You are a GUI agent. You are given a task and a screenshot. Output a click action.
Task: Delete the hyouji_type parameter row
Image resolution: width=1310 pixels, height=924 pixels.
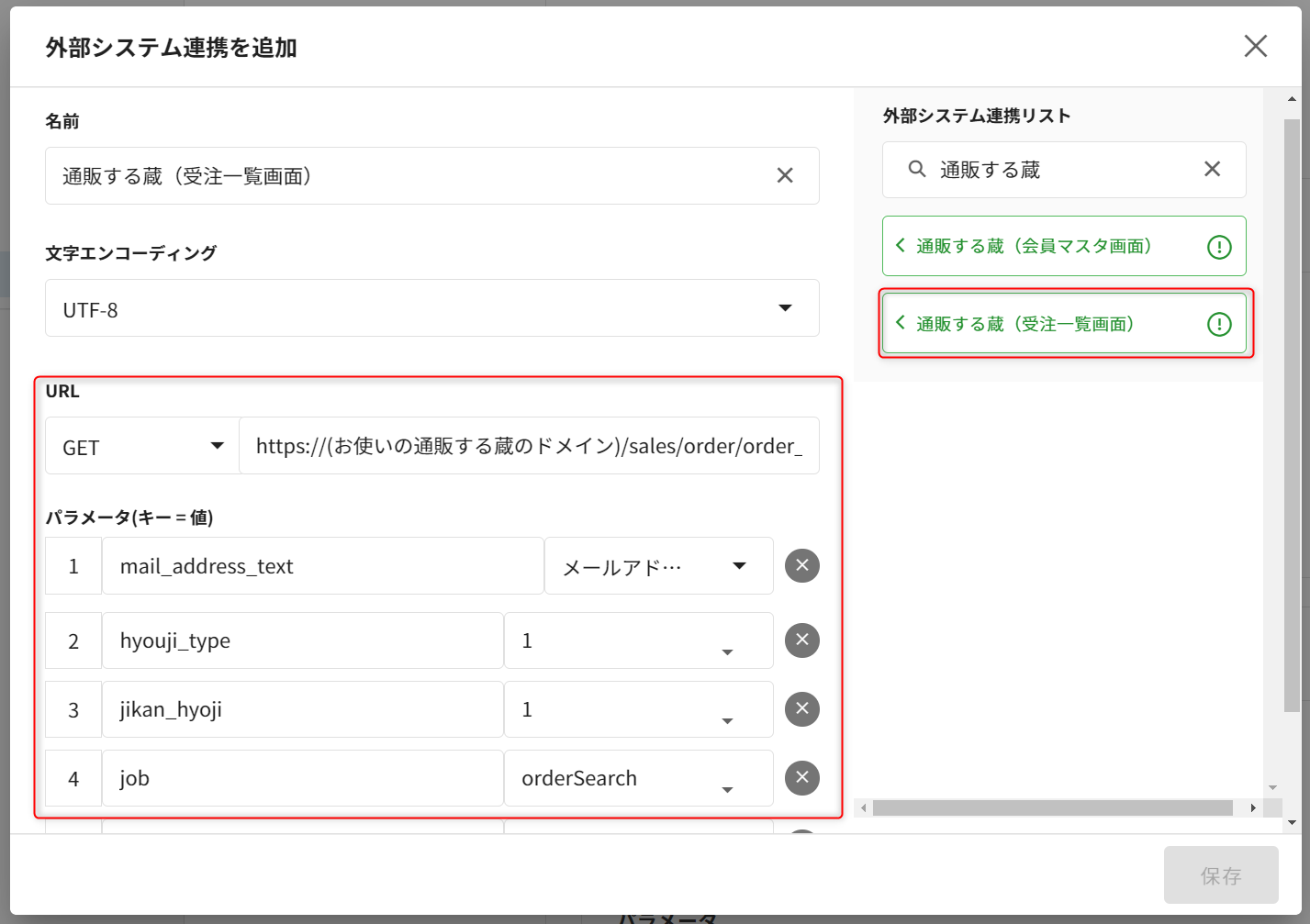coord(801,640)
